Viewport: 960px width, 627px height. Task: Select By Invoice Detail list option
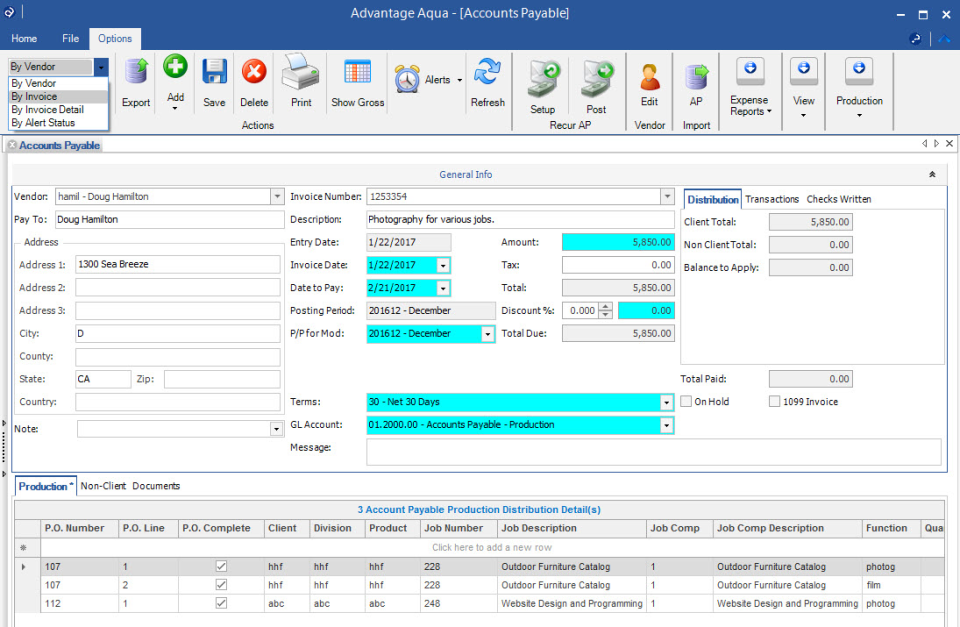(47, 110)
